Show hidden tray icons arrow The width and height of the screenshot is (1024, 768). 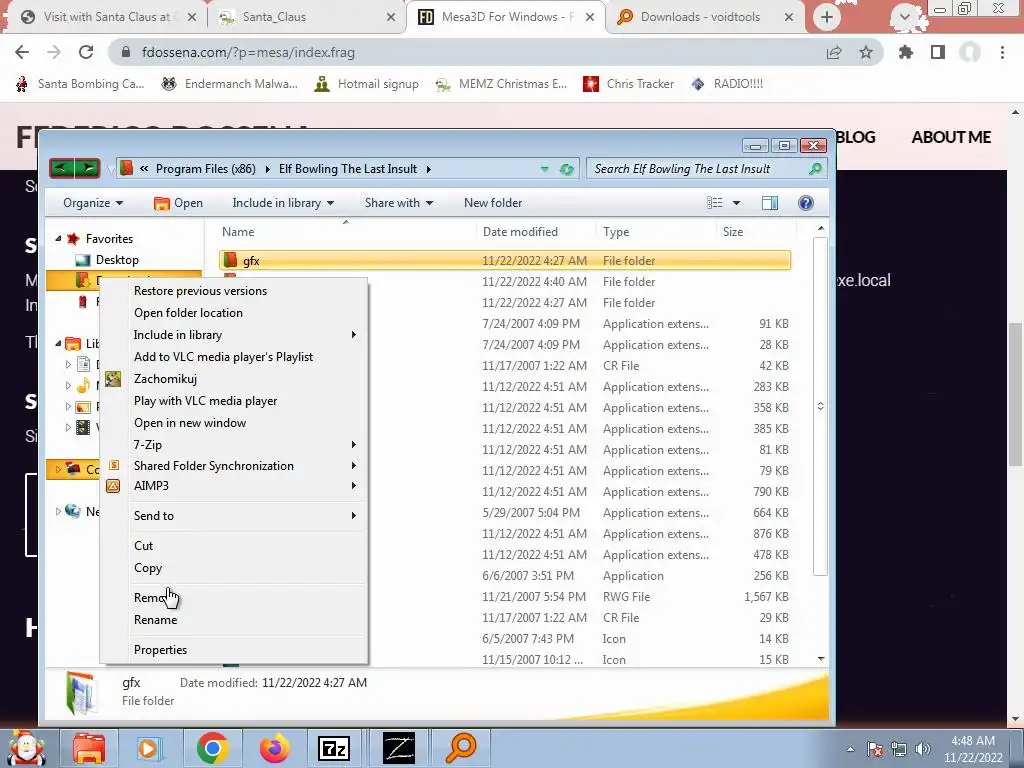(850, 749)
